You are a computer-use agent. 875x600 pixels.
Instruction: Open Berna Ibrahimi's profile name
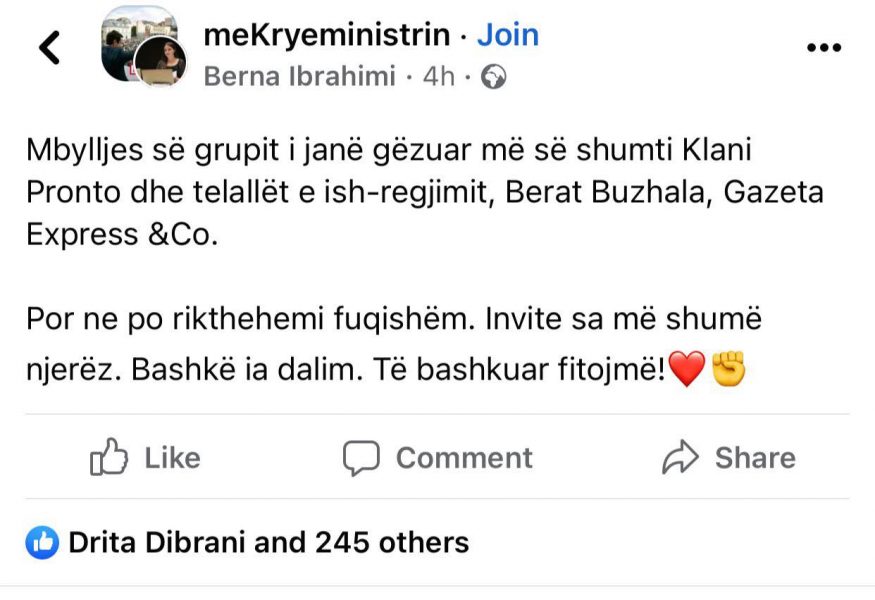tap(300, 77)
